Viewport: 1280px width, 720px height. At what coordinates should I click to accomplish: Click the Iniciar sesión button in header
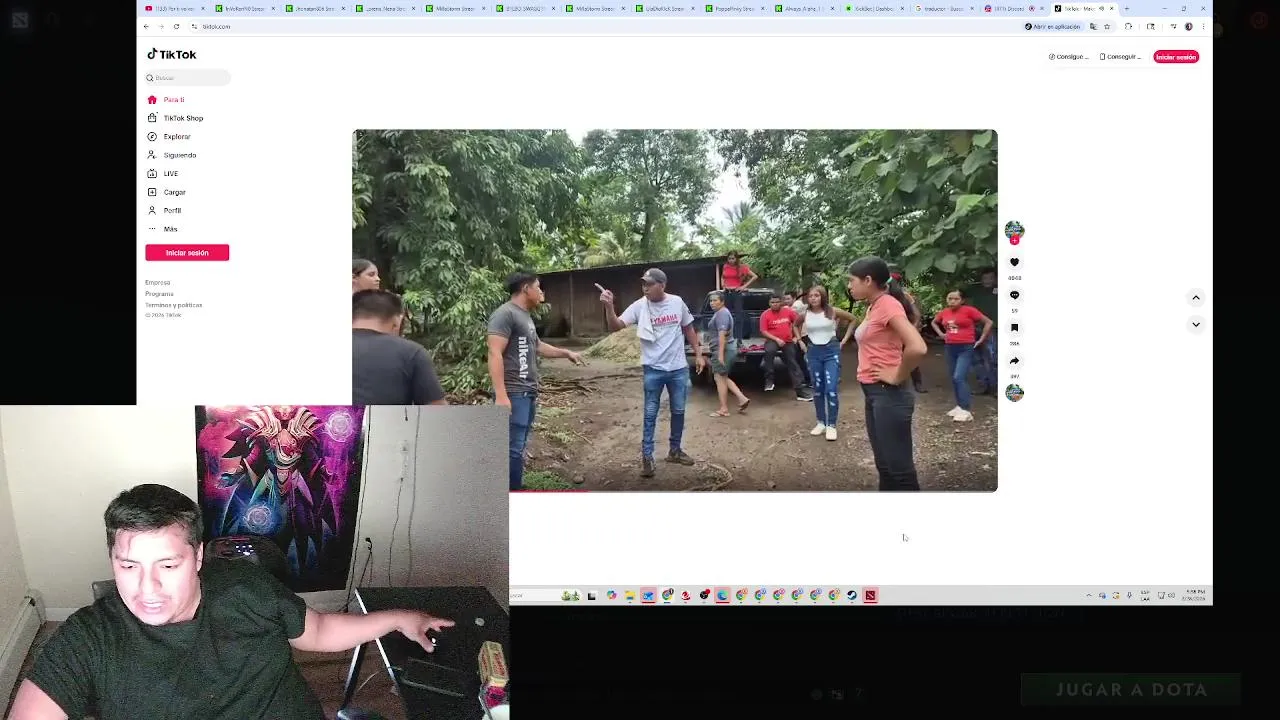coord(1175,57)
